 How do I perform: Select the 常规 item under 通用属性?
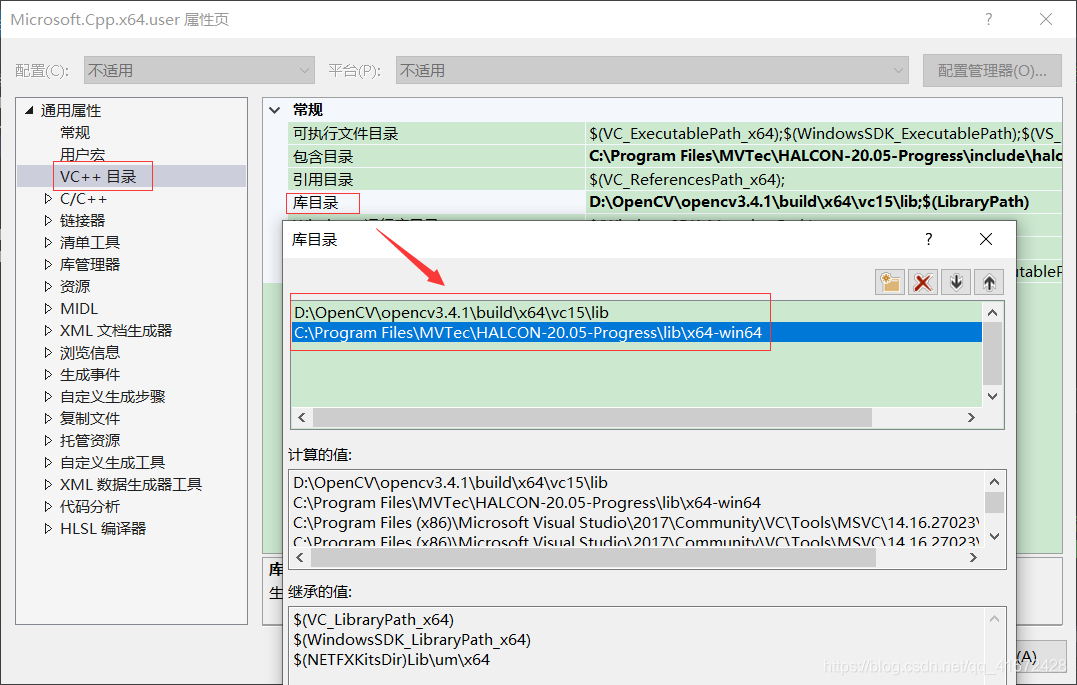[x=74, y=131]
